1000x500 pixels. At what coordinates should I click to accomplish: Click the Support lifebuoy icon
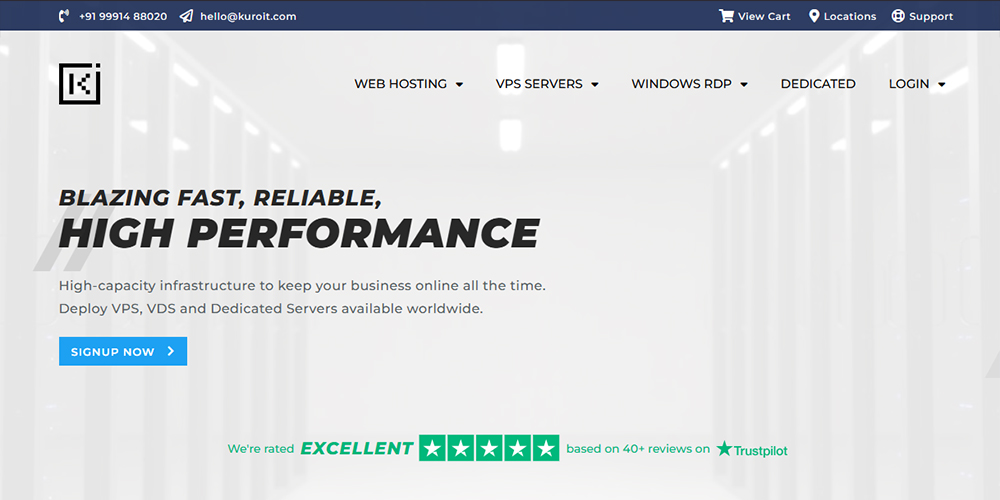tap(898, 16)
